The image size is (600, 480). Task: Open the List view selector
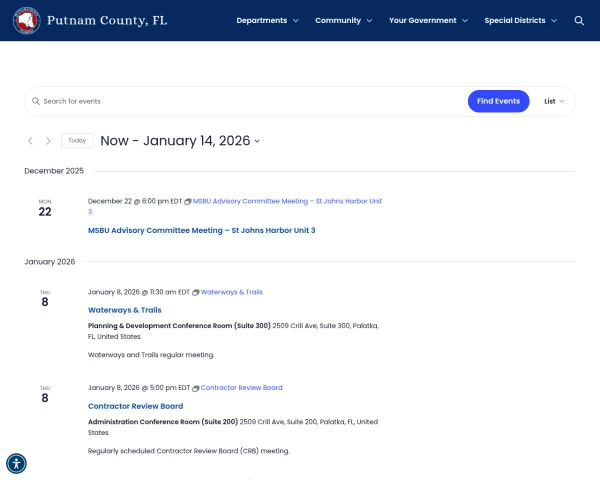(554, 101)
